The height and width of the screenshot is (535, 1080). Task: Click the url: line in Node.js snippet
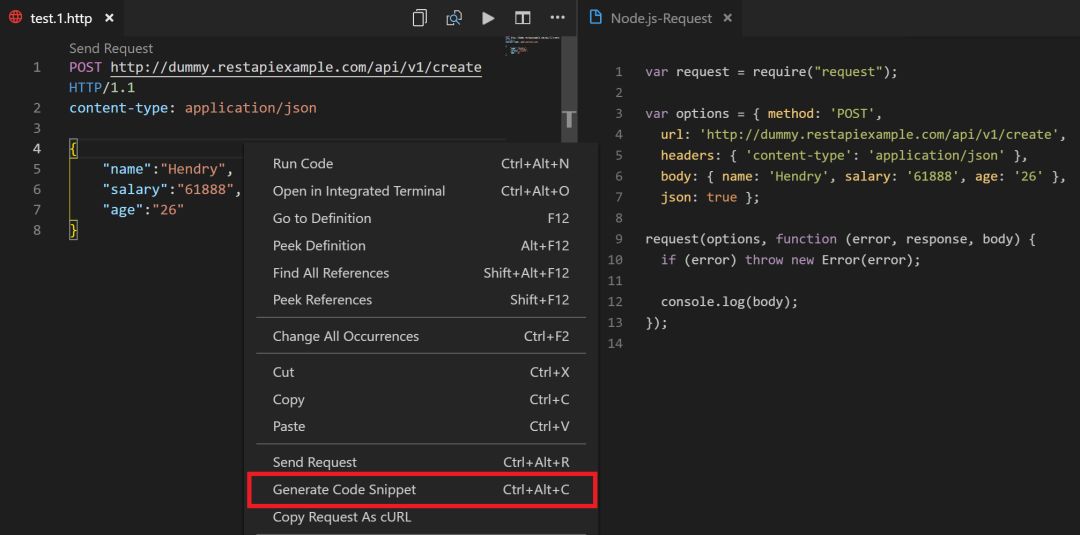[x=863, y=134]
